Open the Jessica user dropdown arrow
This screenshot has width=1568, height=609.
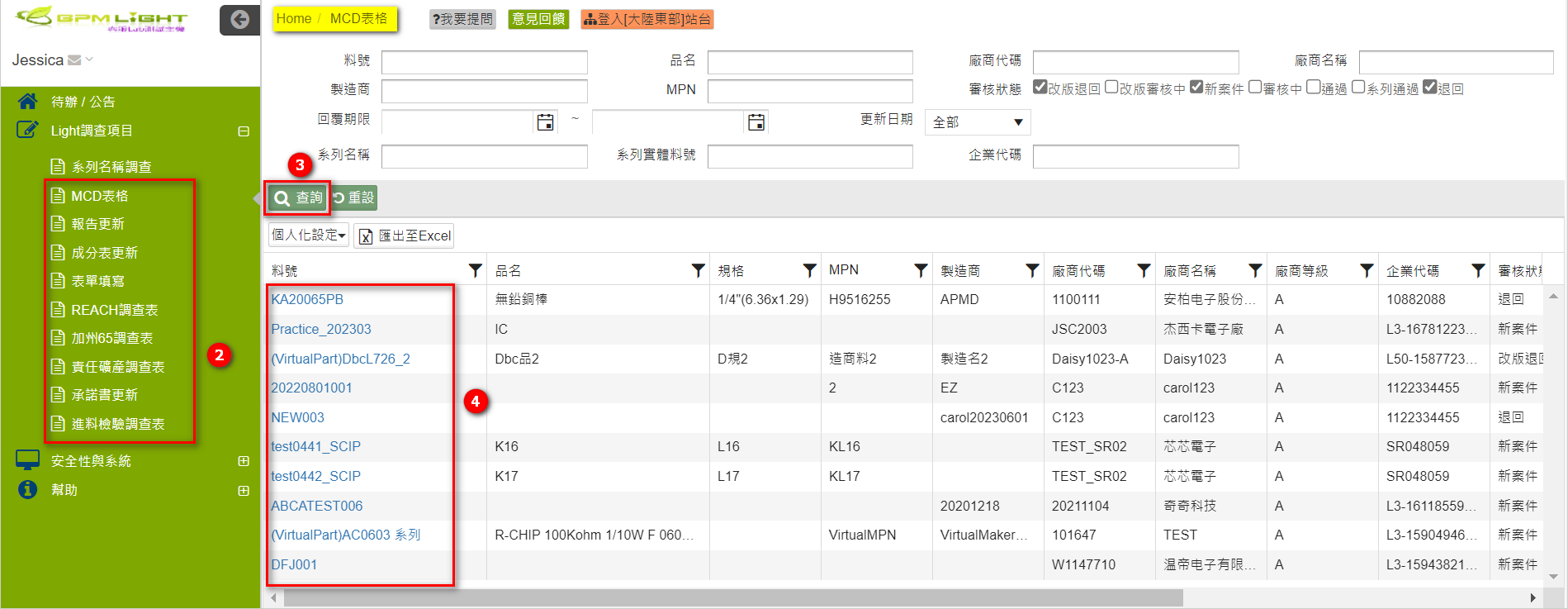point(89,59)
